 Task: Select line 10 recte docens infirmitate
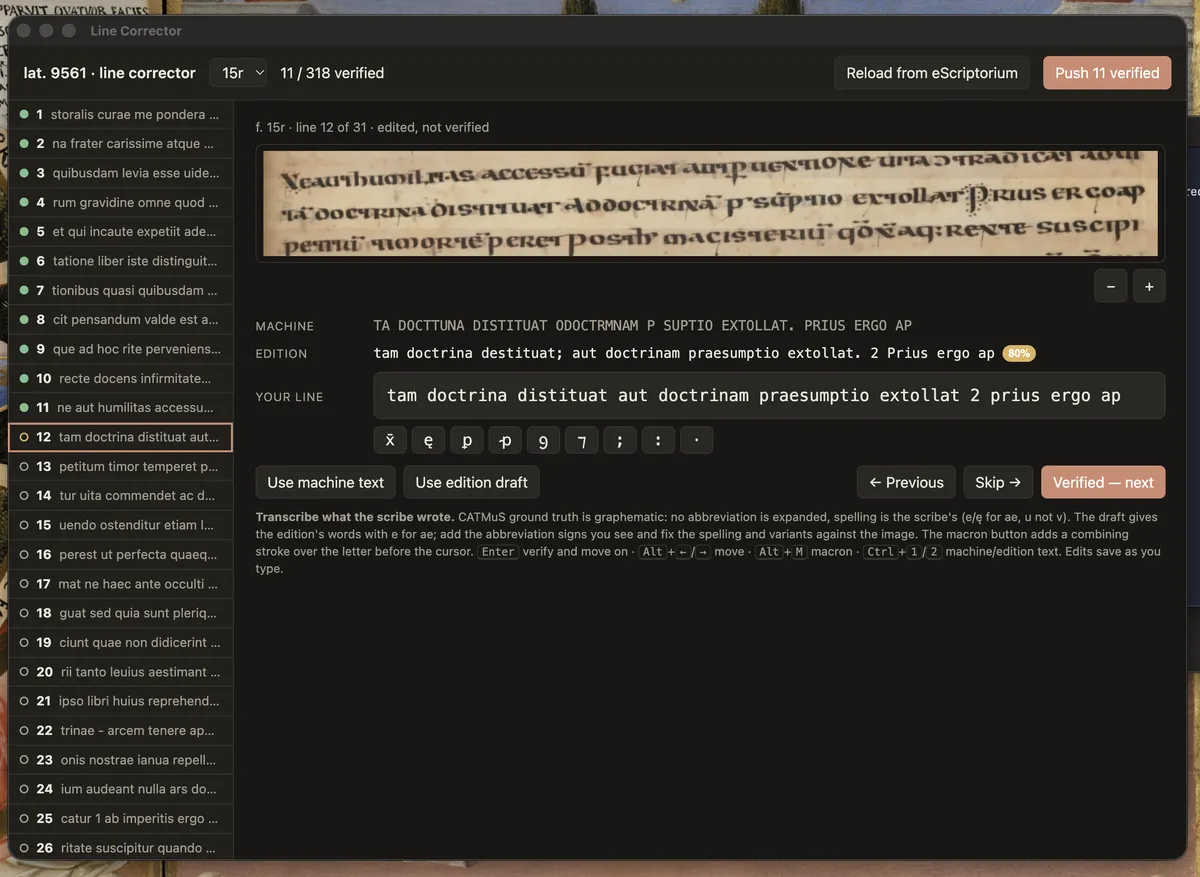tap(120, 378)
